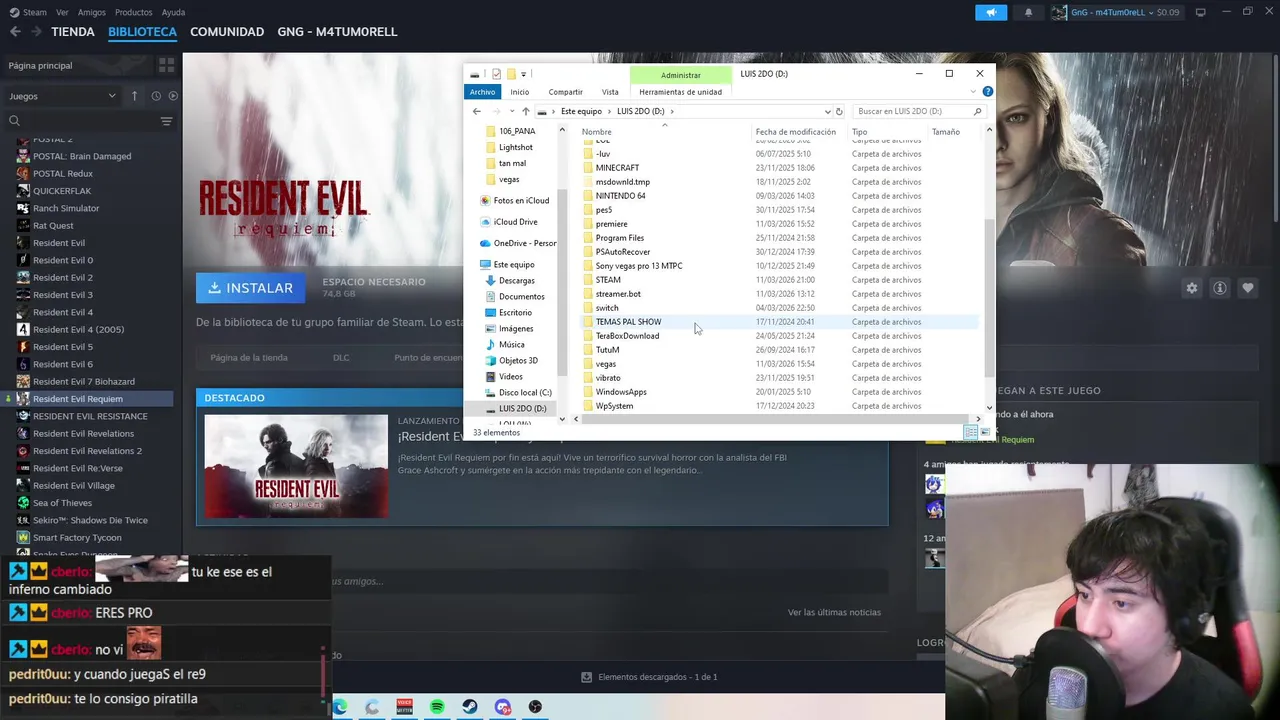Select Resident Evil Village in games list
Screen dimensions: 1280x720
(x=73, y=485)
